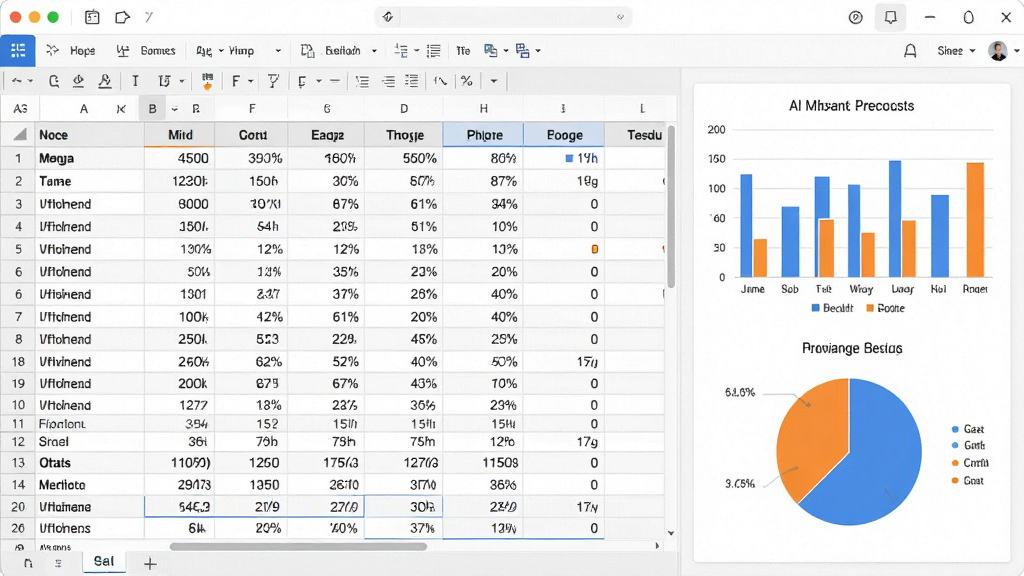The height and width of the screenshot is (576, 1024).
Task: Open the calendar icon in title bar
Action: click(92, 17)
